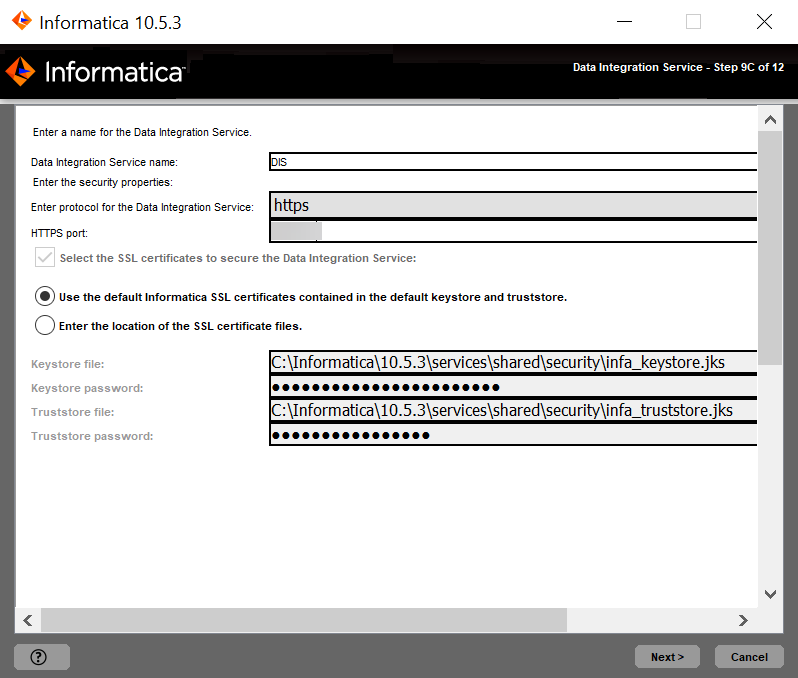
Task: Click the Keystore file path field
Action: [513, 362]
